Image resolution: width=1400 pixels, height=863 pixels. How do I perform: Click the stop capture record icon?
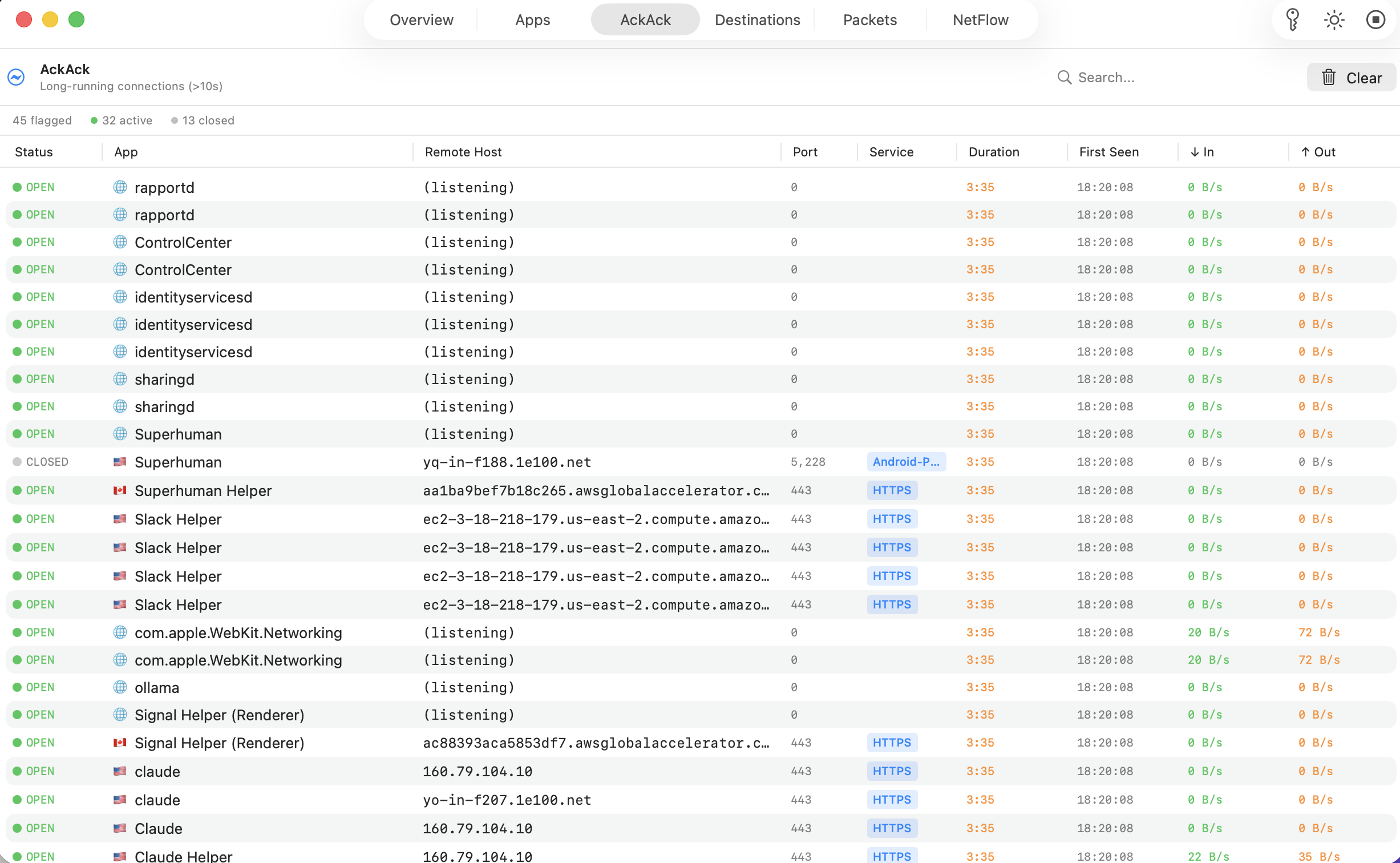pos(1375,20)
